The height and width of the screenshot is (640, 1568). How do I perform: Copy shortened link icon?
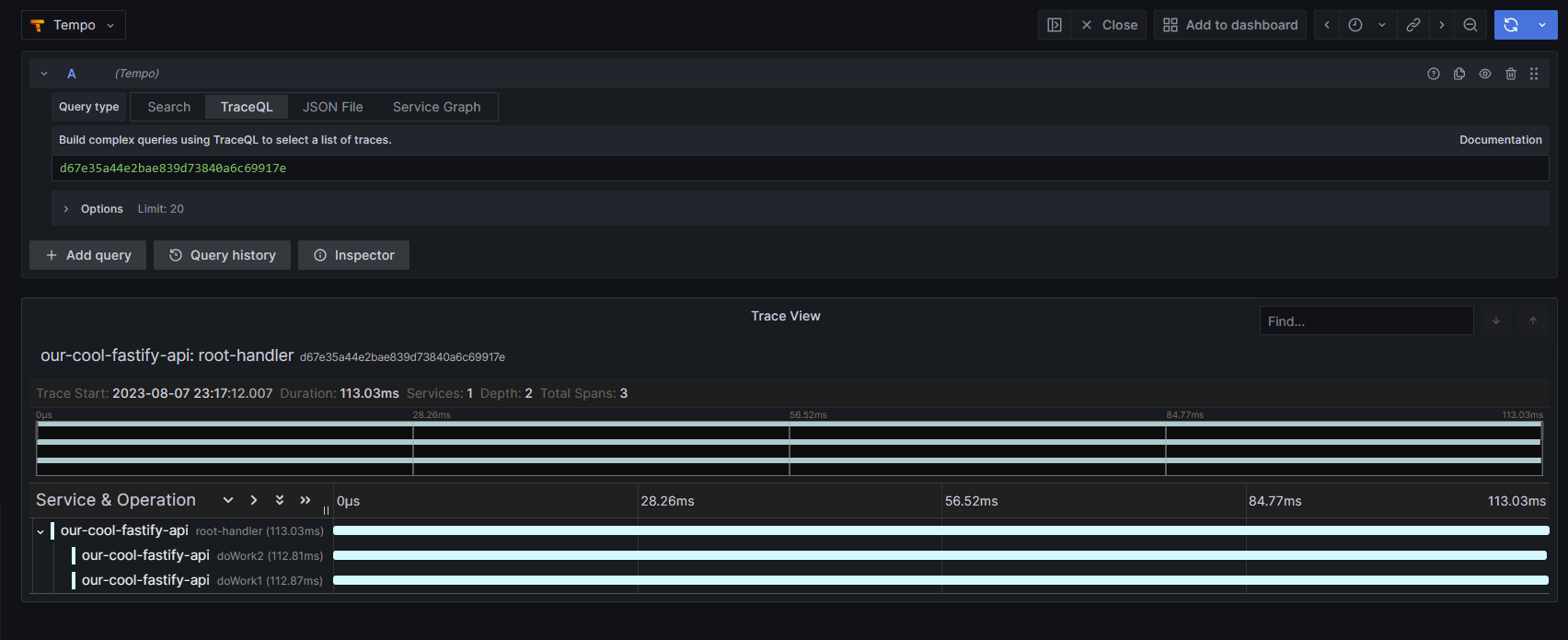1413,25
